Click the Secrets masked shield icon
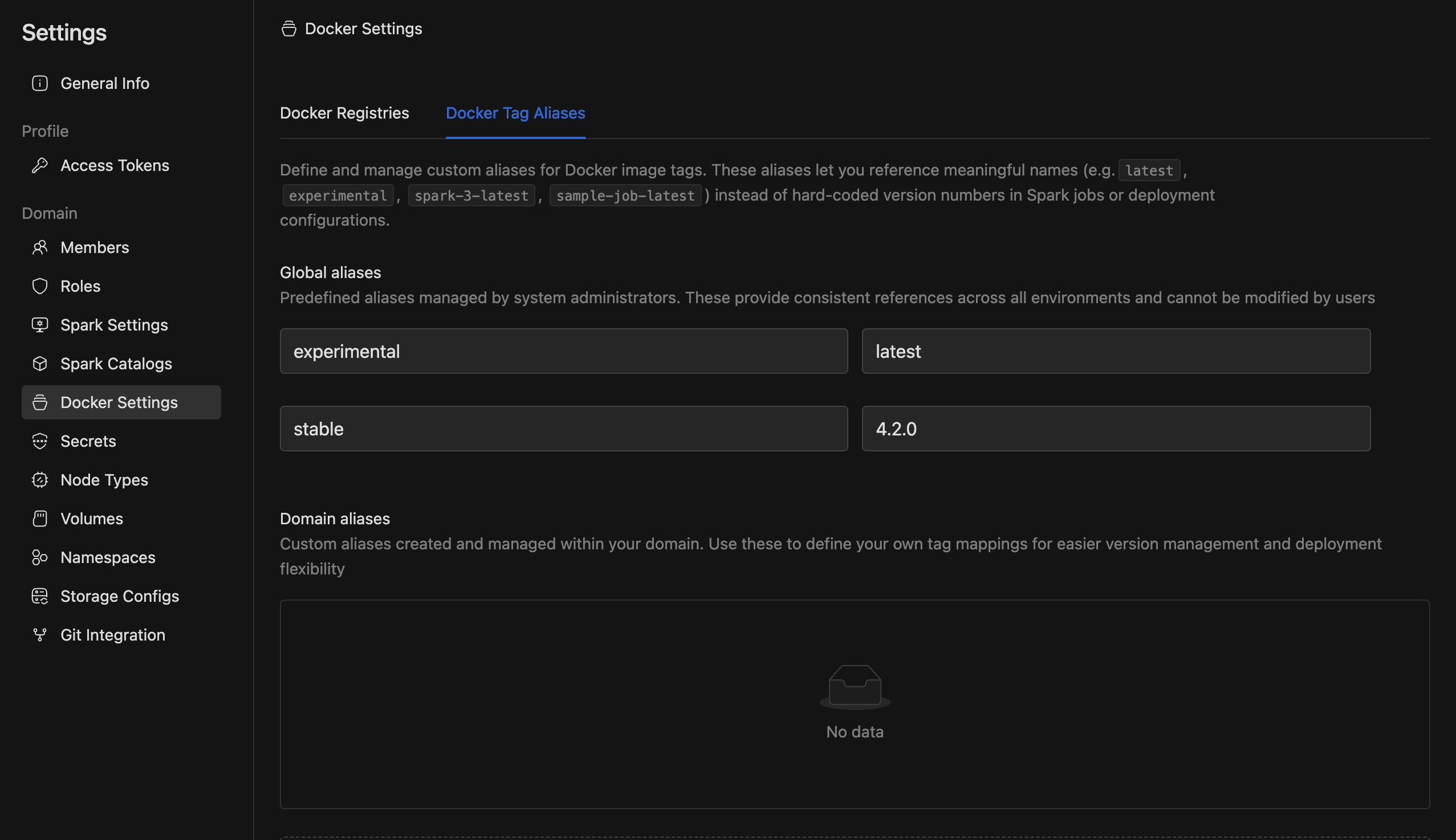This screenshot has height=840, width=1456. [x=40, y=441]
